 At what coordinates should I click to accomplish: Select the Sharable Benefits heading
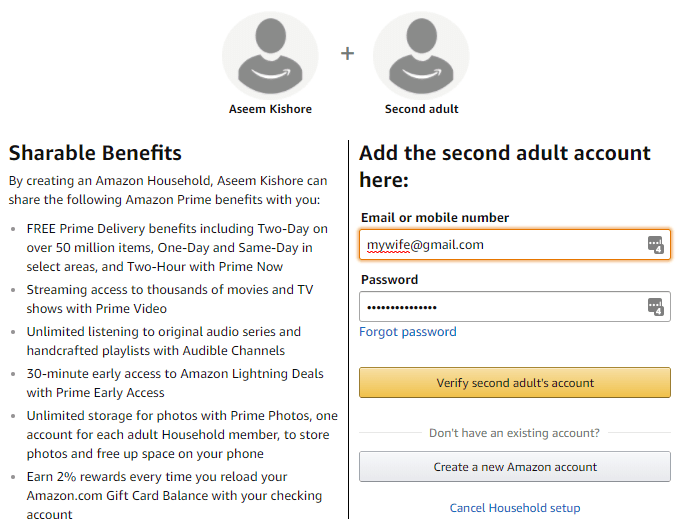[95, 153]
